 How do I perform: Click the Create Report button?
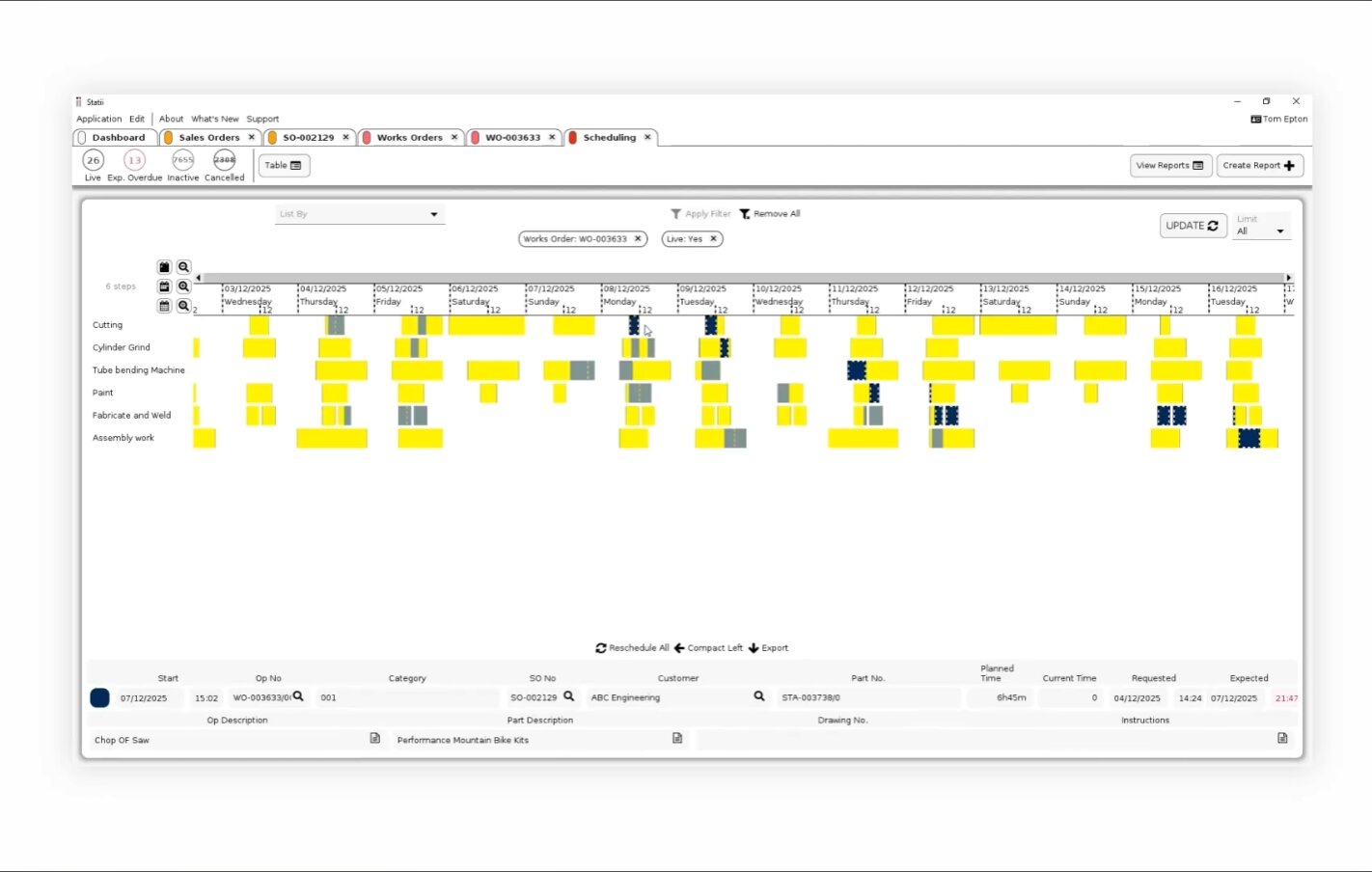[x=1259, y=166]
